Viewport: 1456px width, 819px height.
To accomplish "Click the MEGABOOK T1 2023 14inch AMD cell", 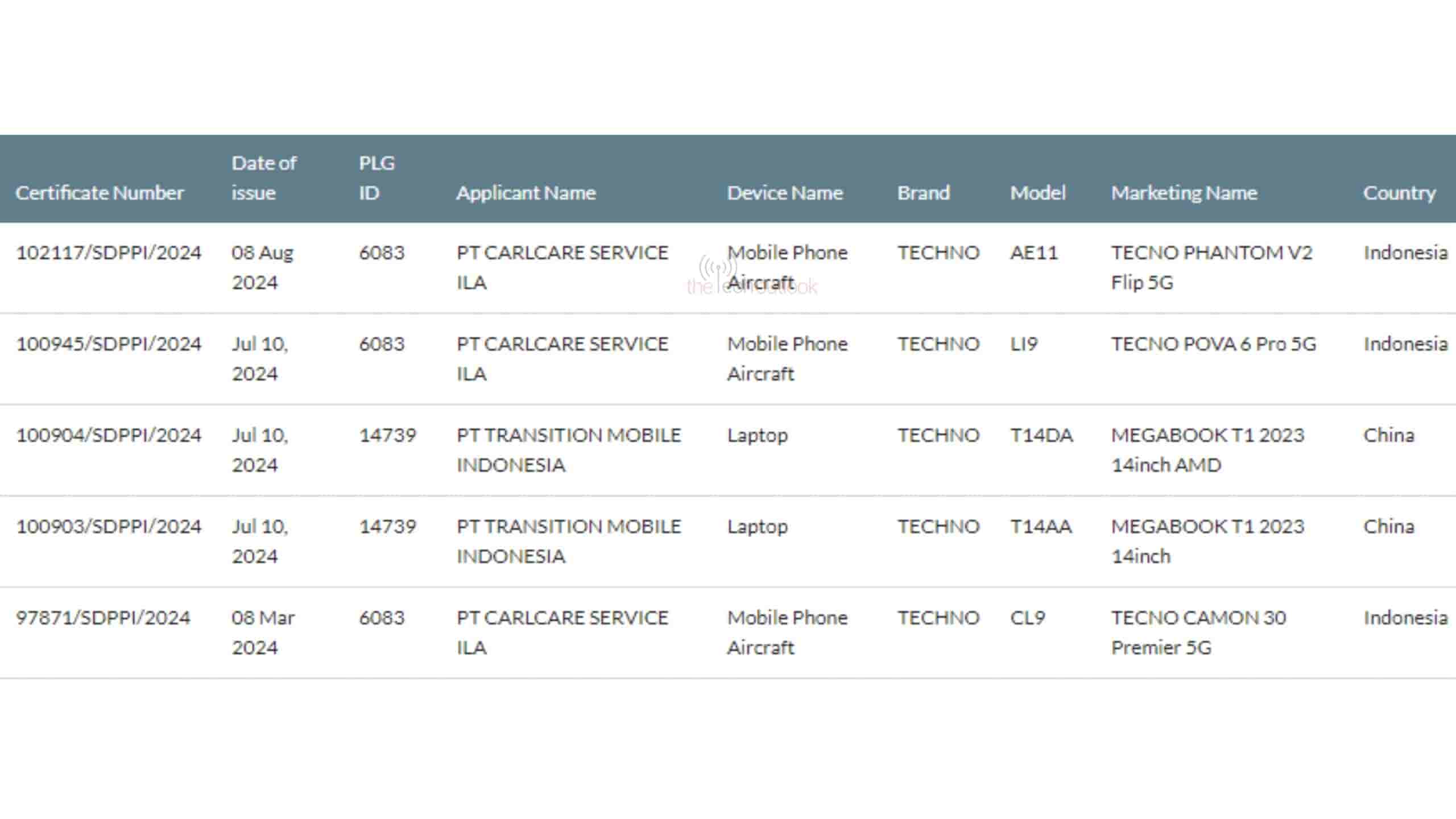I will (1207, 450).
